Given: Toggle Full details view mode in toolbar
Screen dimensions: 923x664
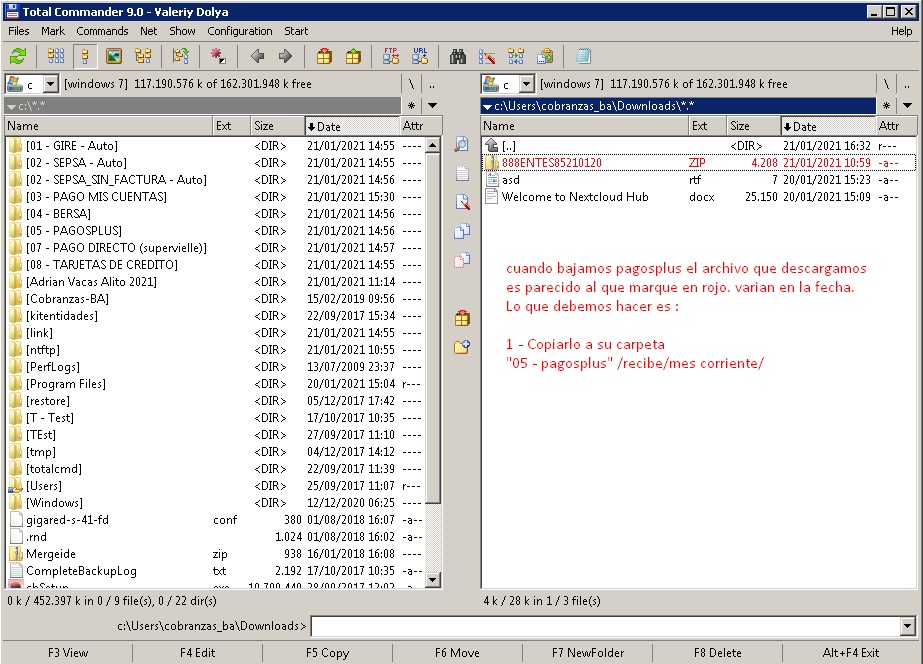Looking at the screenshot, I should pos(85,57).
